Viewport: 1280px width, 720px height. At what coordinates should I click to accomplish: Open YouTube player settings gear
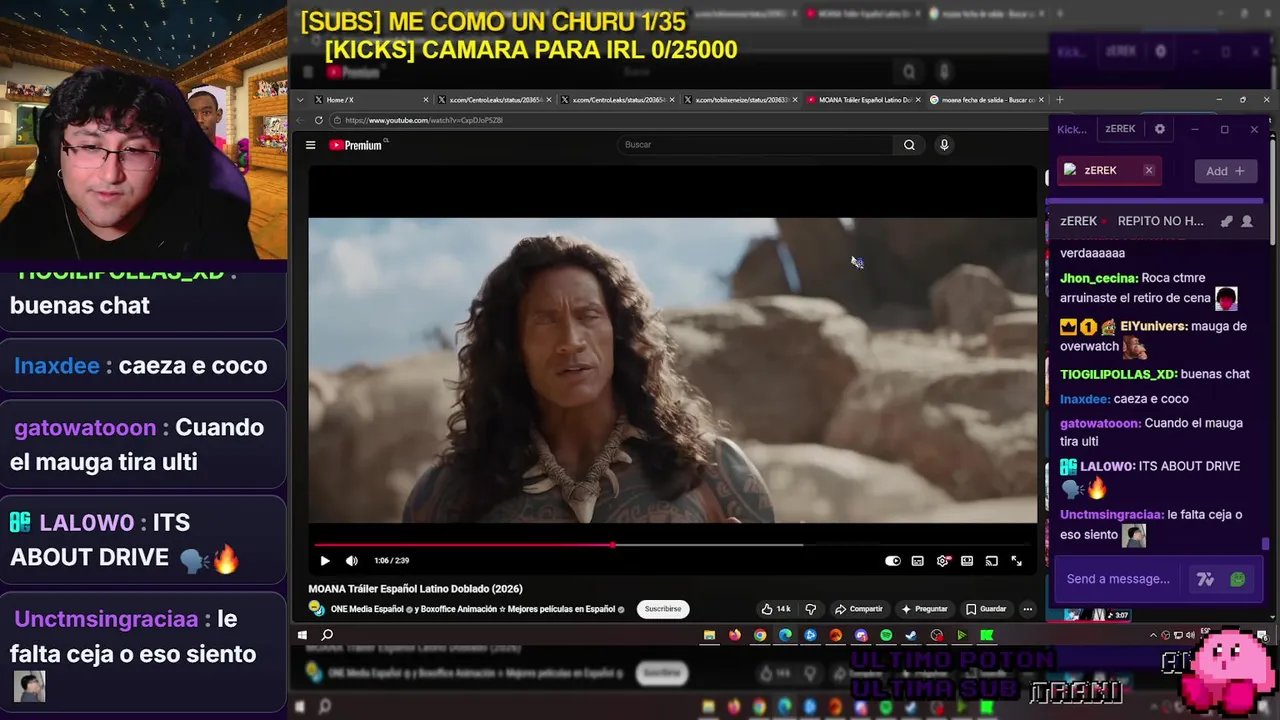[x=942, y=561]
